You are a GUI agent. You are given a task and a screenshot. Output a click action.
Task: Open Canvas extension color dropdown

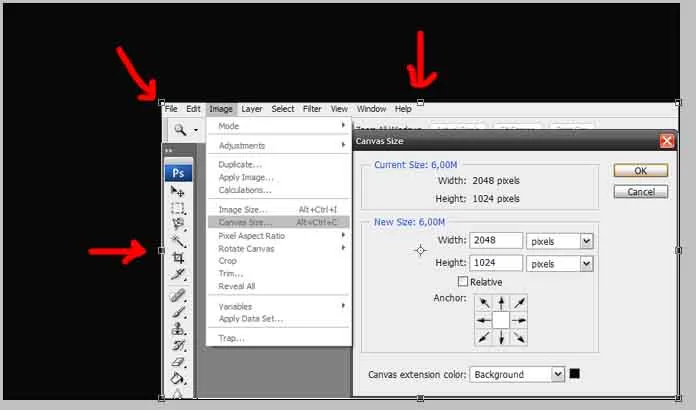coord(558,374)
